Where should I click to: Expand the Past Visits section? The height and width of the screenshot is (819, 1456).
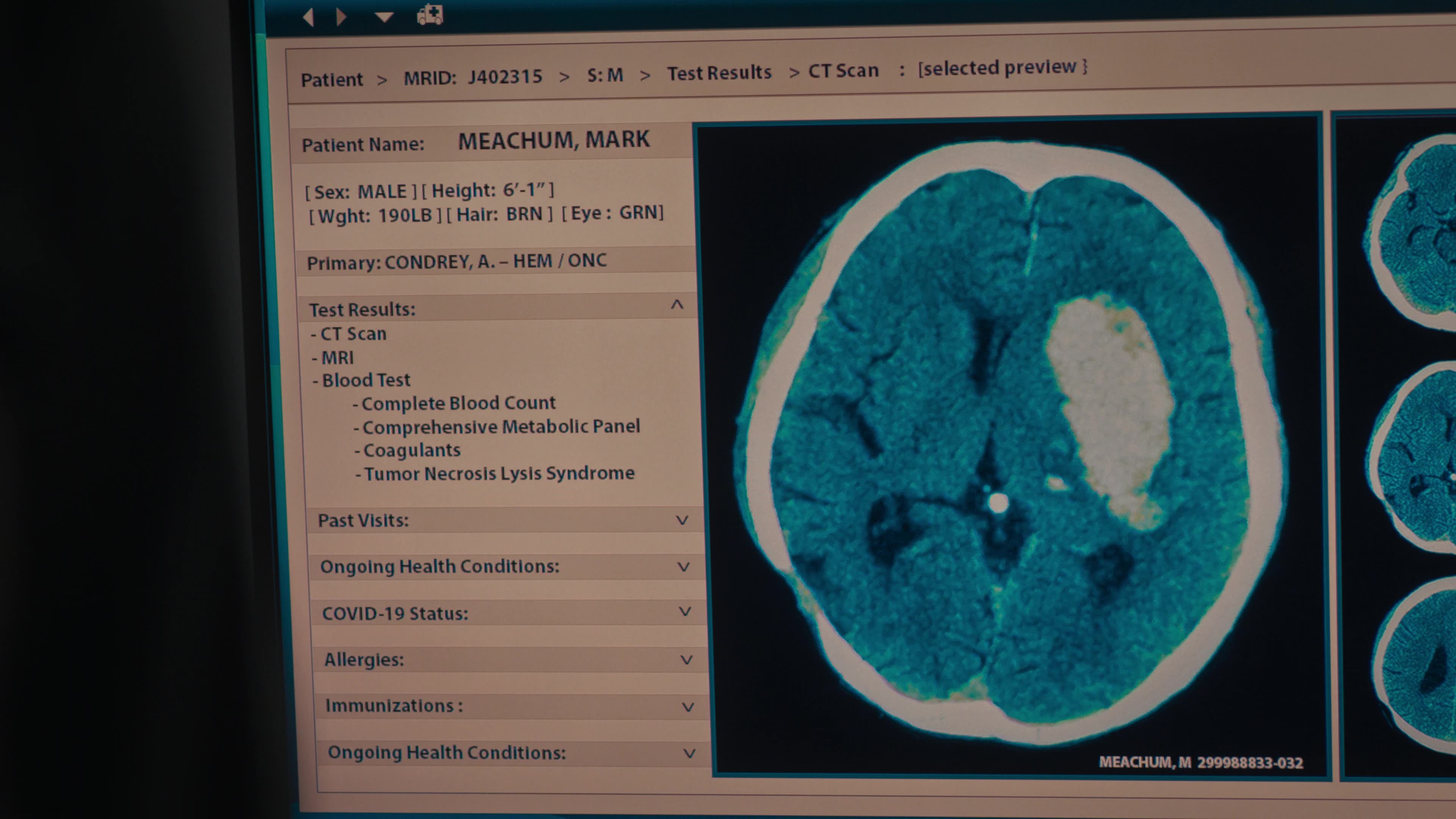pyautogui.click(x=682, y=520)
